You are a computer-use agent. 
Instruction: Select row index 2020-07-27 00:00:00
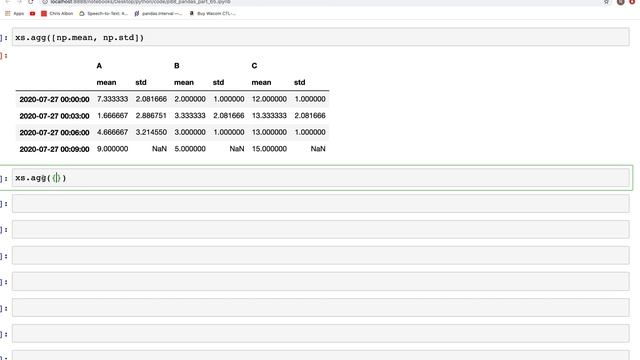tap(54, 99)
